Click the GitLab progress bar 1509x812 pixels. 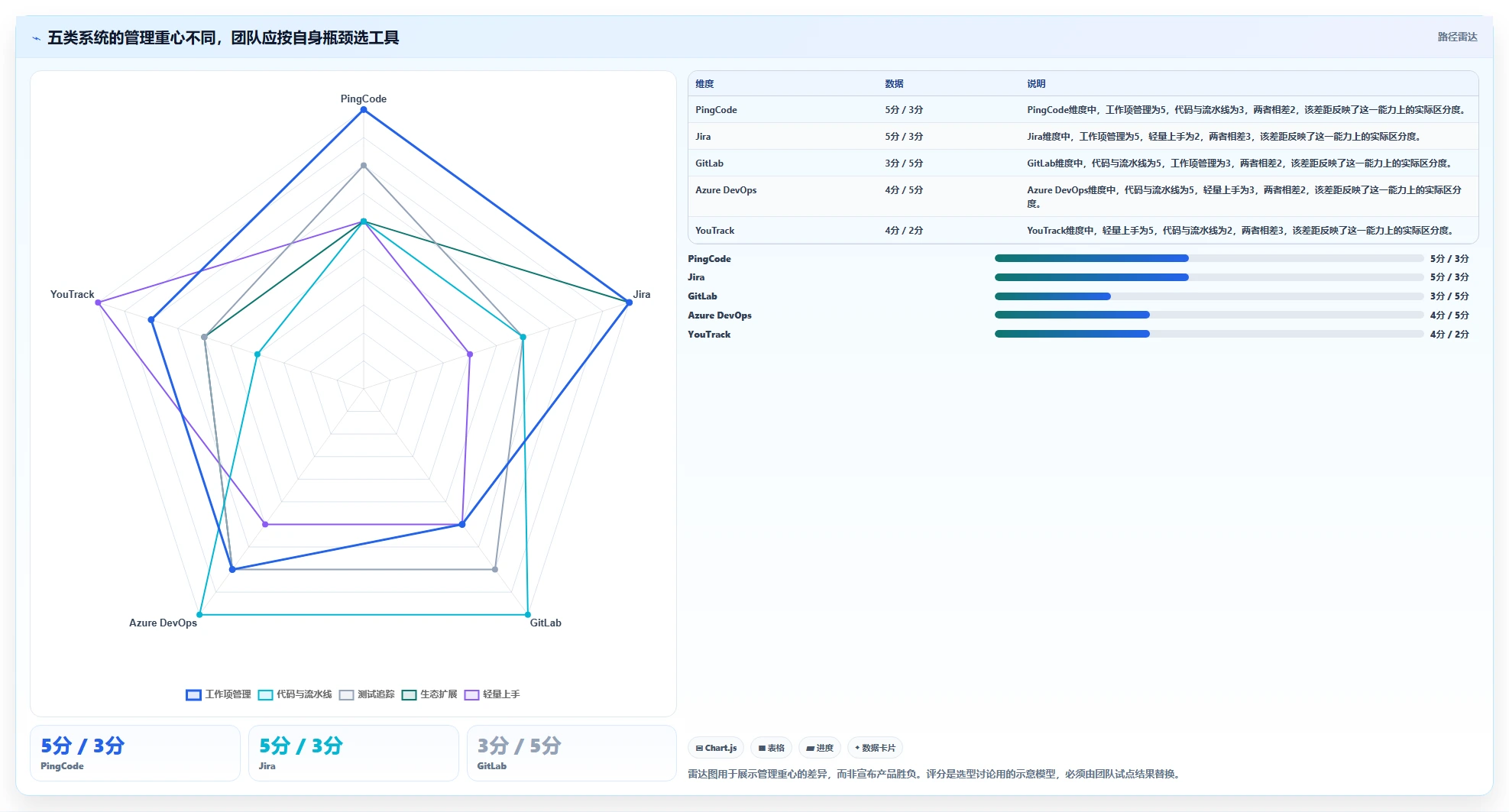point(1209,296)
